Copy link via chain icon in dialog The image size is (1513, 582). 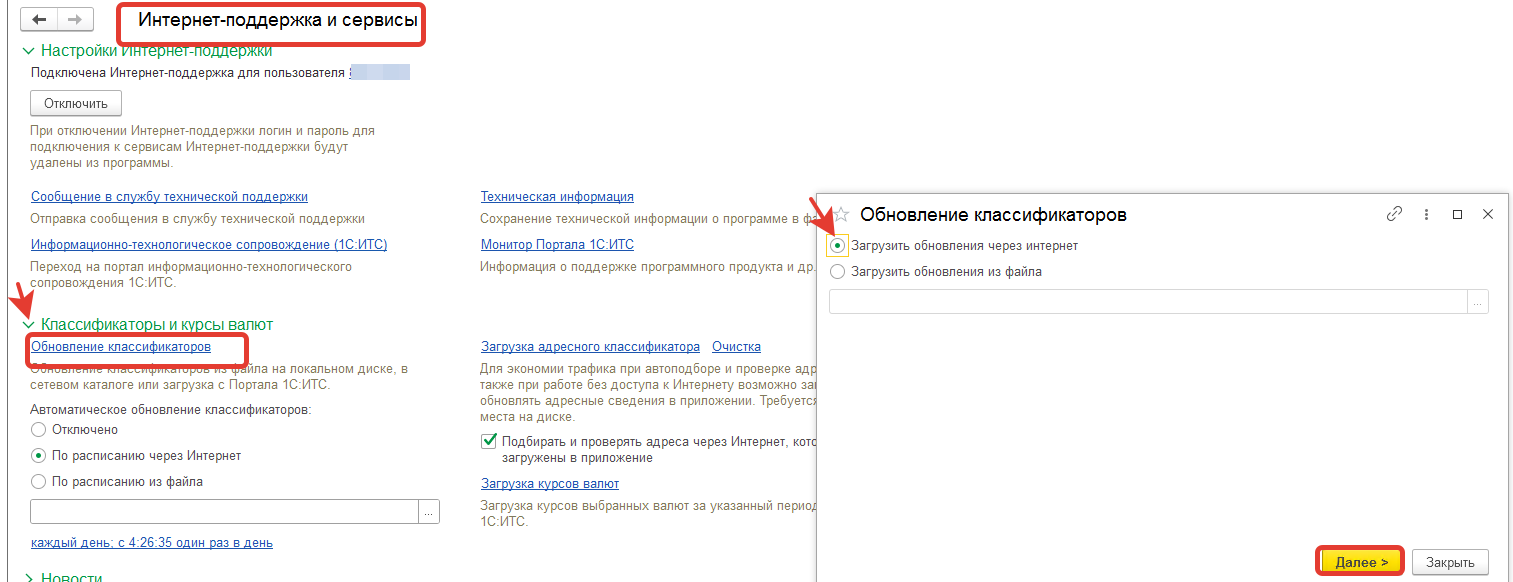point(1394,214)
